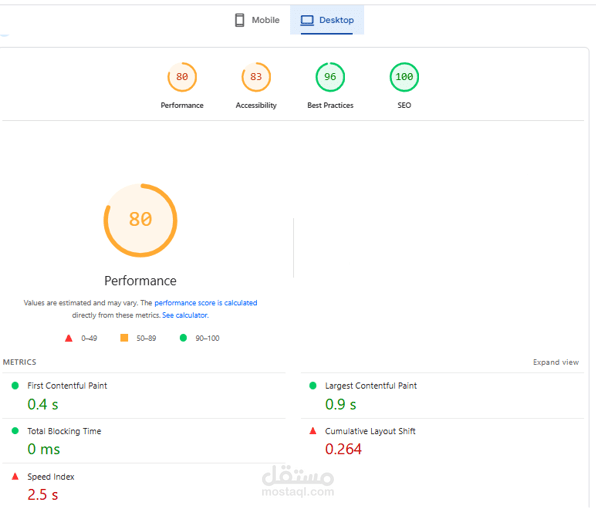The image size is (596, 508).
Task: Select the Performance score gauge 80
Action: [x=182, y=77]
